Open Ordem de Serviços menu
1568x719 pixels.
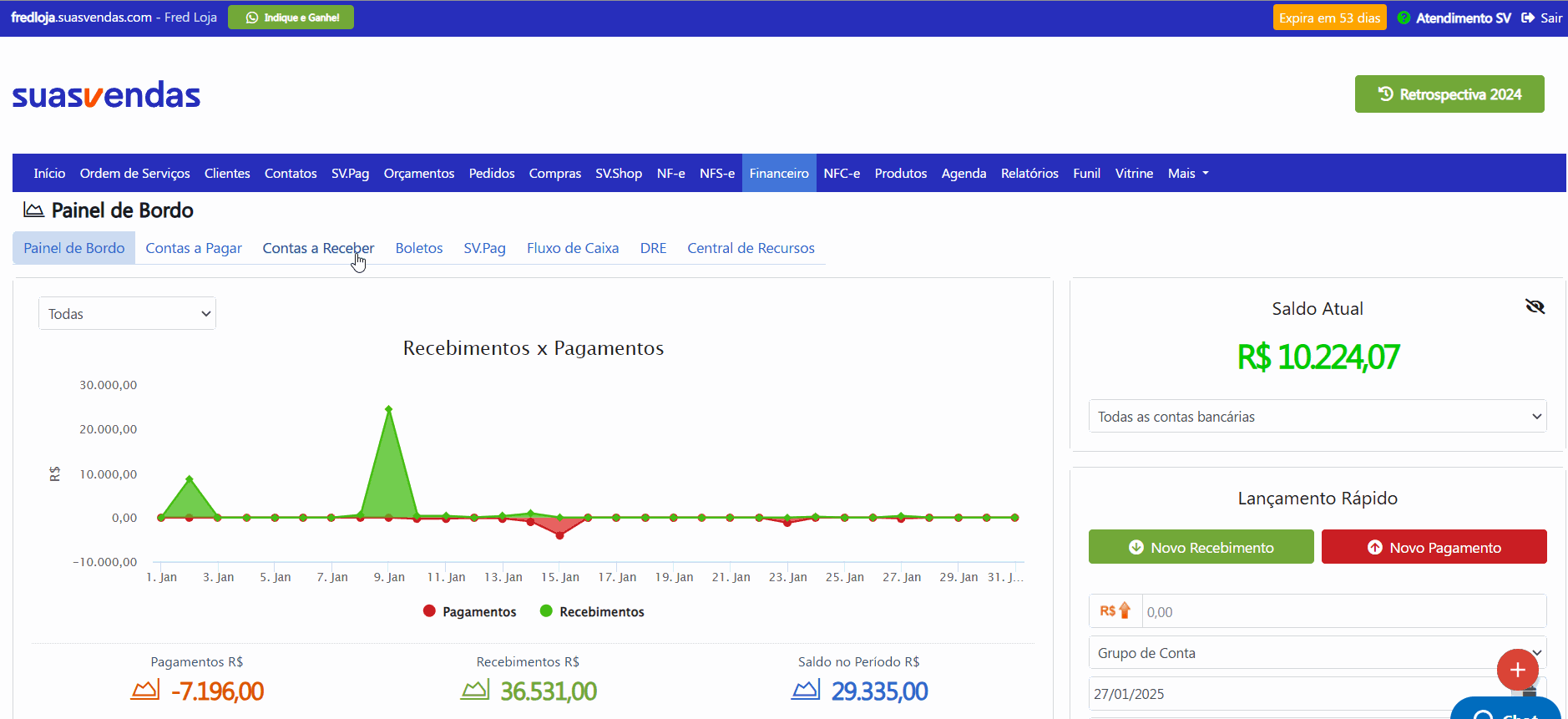pyautogui.click(x=135, y=173)
